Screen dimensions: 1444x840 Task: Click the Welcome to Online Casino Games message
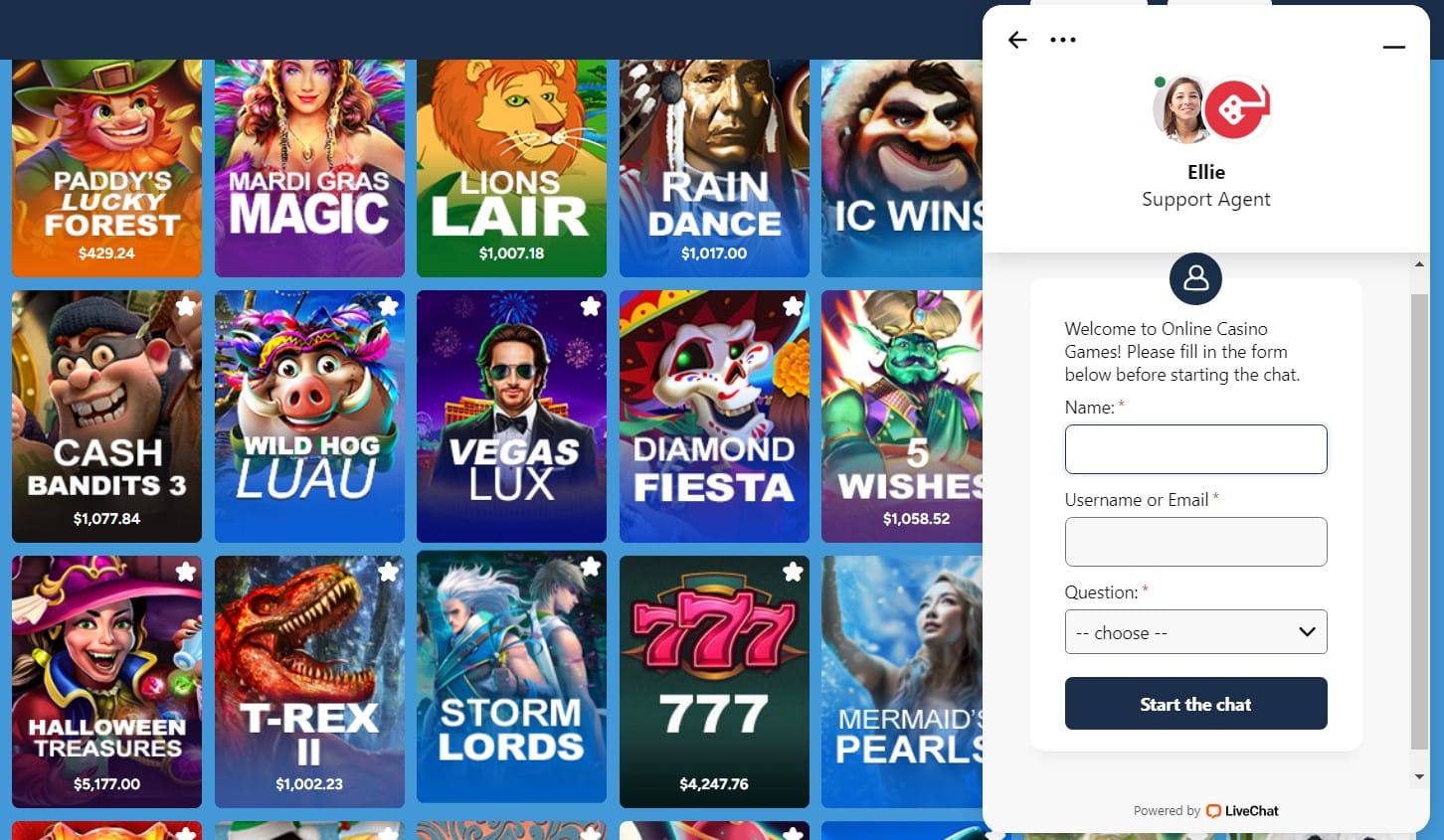pos(1182,352)
